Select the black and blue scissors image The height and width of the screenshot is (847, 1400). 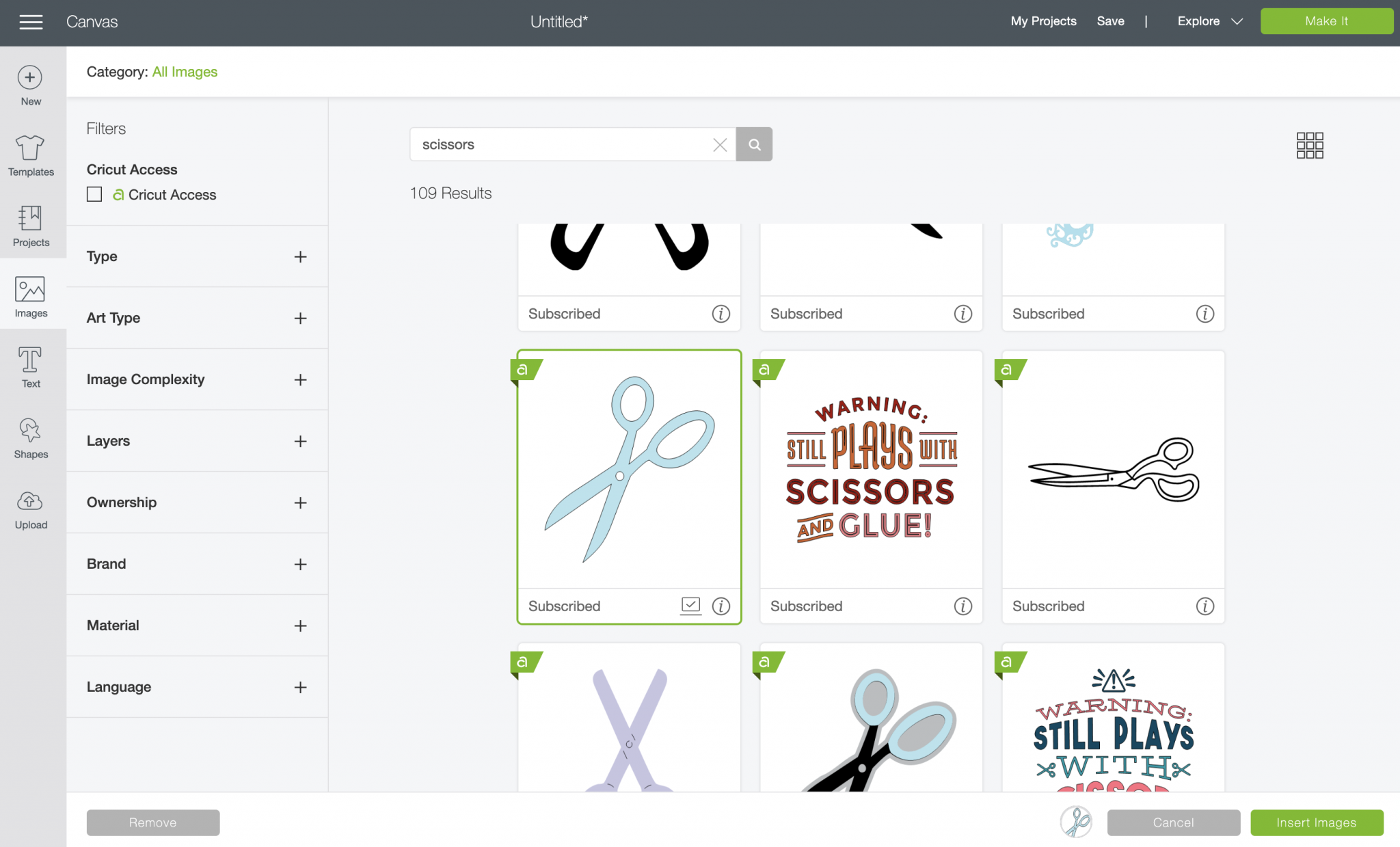[x=871, y=718]
